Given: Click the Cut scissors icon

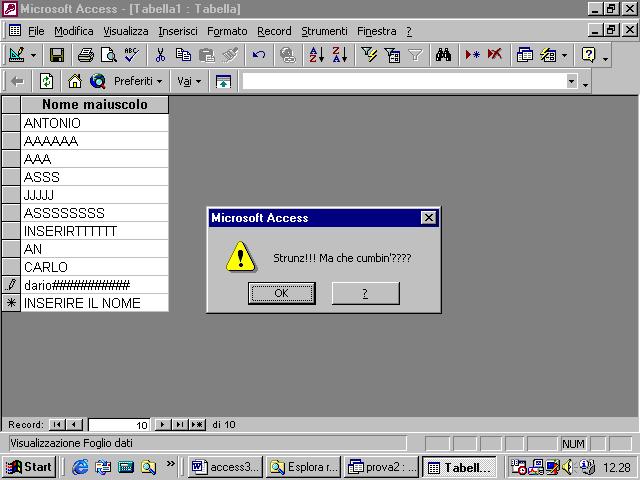Looking at the screenshot, I should pos(160,55).
